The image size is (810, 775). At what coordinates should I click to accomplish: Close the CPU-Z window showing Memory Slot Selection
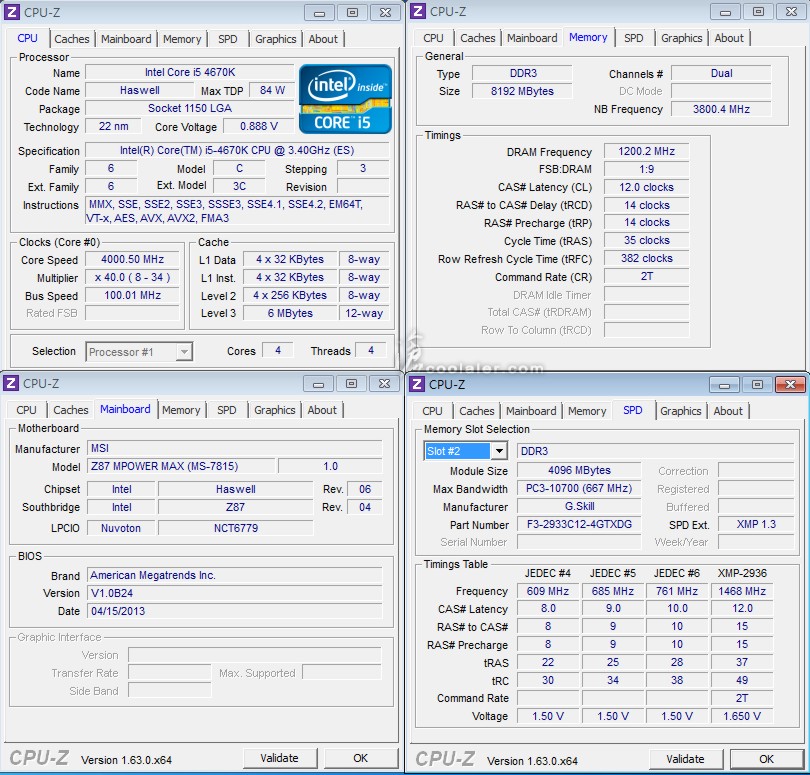[x=790, y=384]
